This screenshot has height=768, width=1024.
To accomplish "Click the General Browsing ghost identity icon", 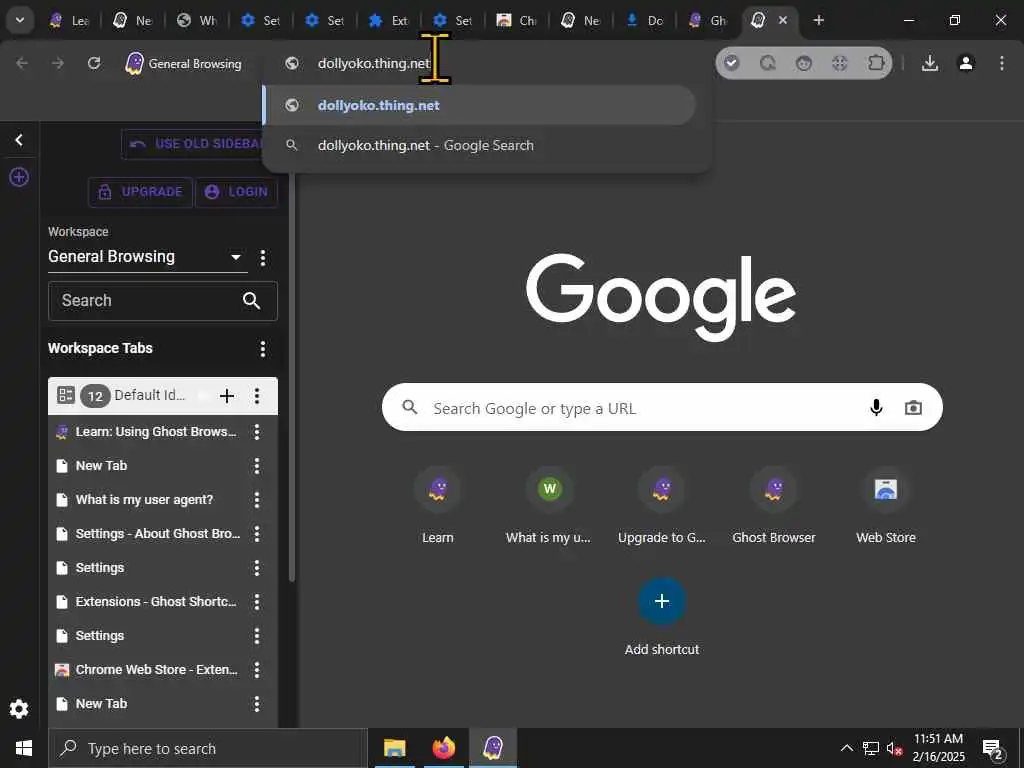I will [x=135, y=63].
